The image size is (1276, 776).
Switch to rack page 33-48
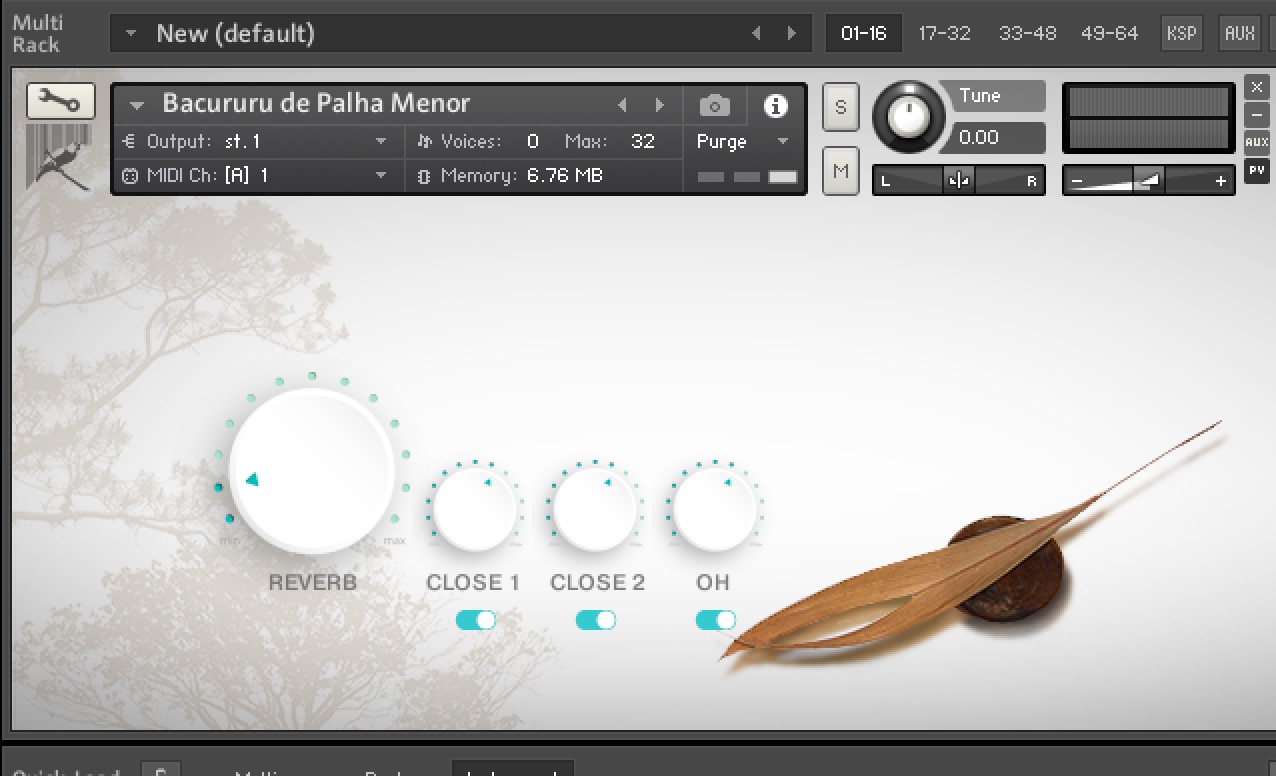pyautogui.click(x=1027, y=33)
